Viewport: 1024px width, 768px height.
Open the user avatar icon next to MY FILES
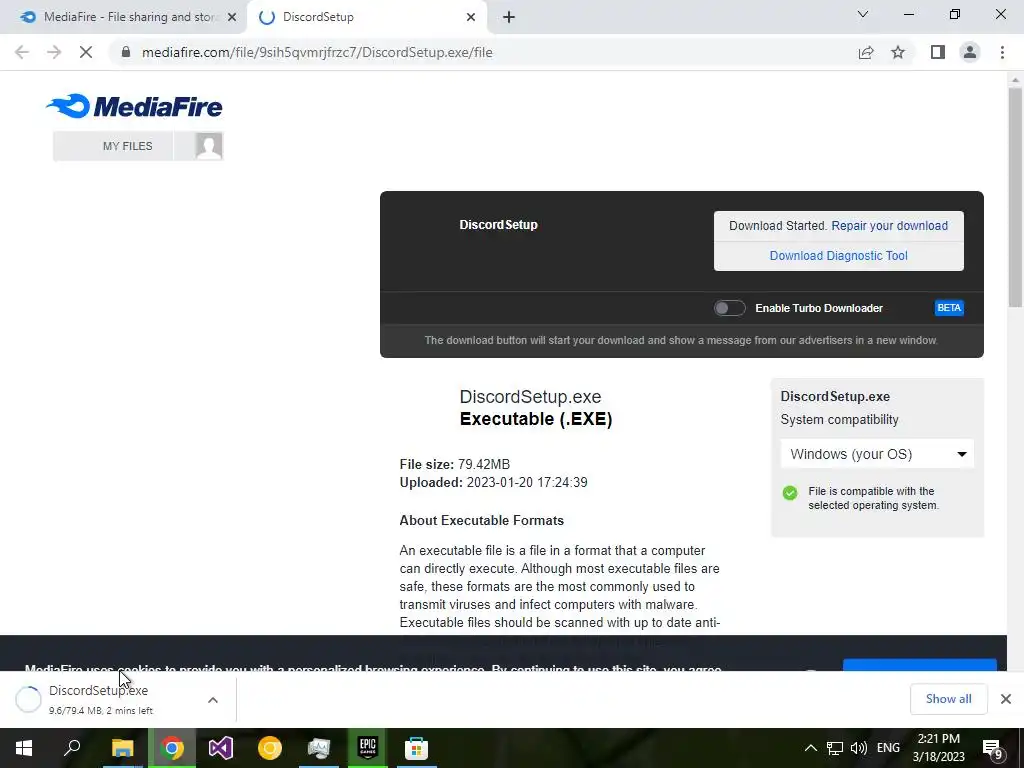pos(209,146)
